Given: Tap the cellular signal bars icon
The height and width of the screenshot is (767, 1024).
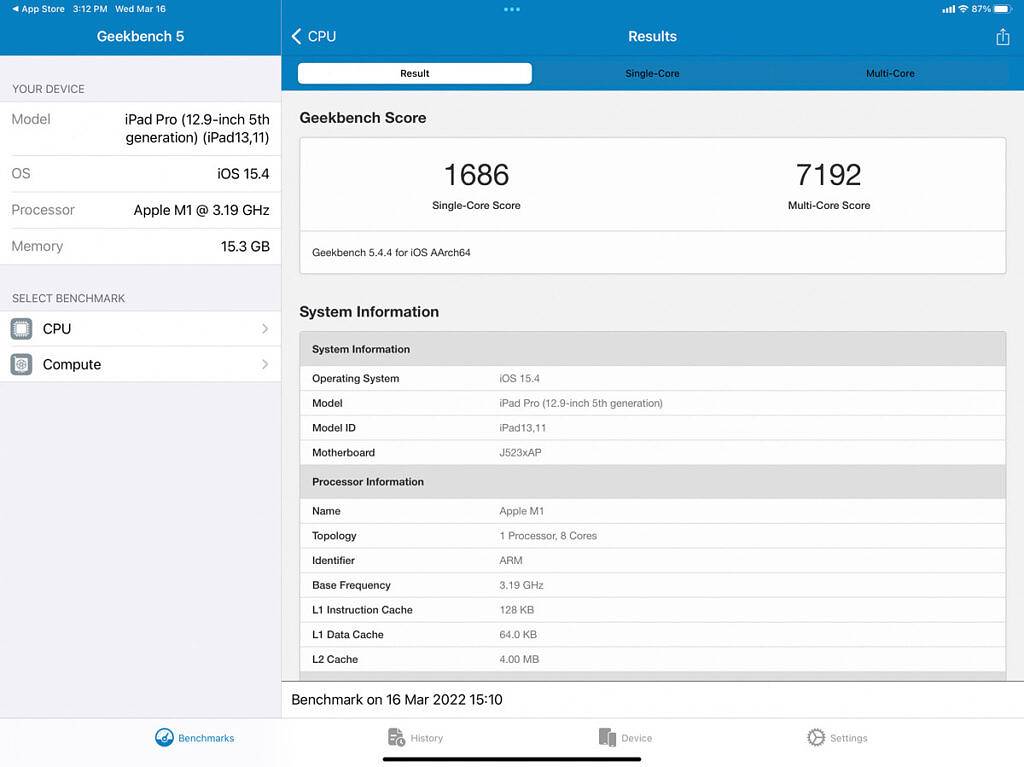Looking at the screenshot, I should (x=948, y=9).
